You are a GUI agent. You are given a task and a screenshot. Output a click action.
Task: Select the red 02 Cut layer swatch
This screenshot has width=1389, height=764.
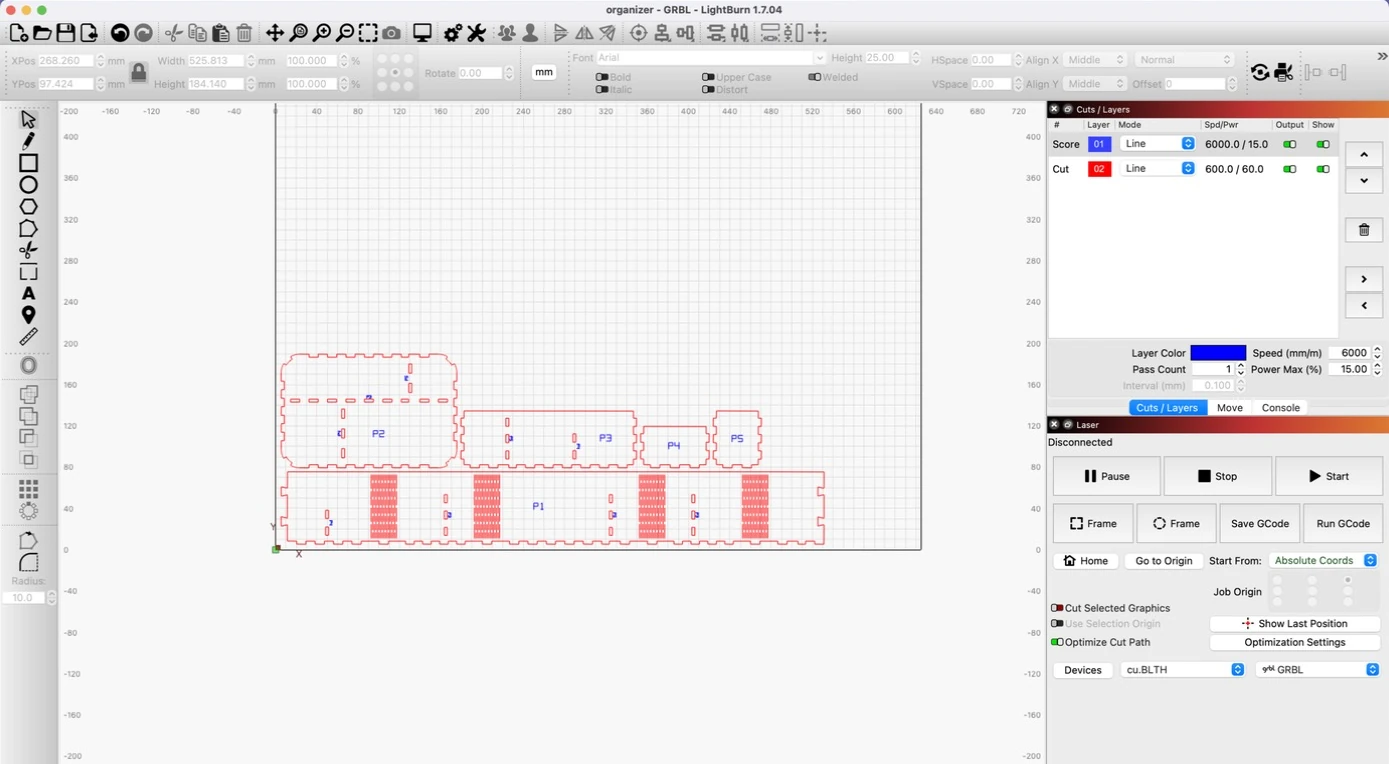(x=1099, y=169)
